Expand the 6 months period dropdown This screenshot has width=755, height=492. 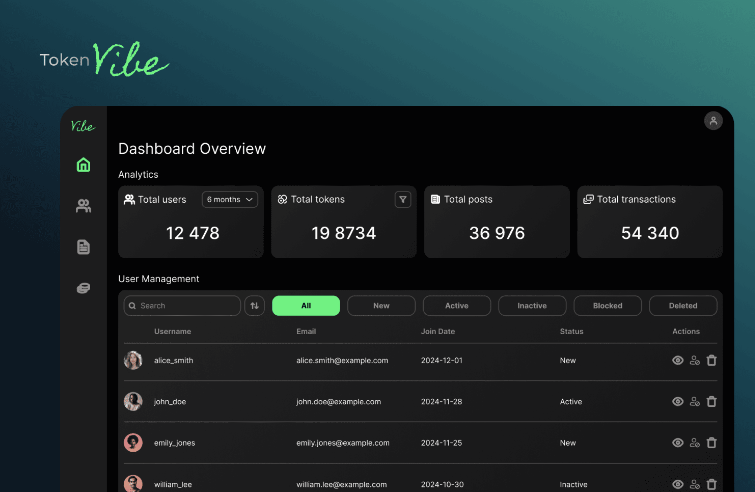point(230,199)
